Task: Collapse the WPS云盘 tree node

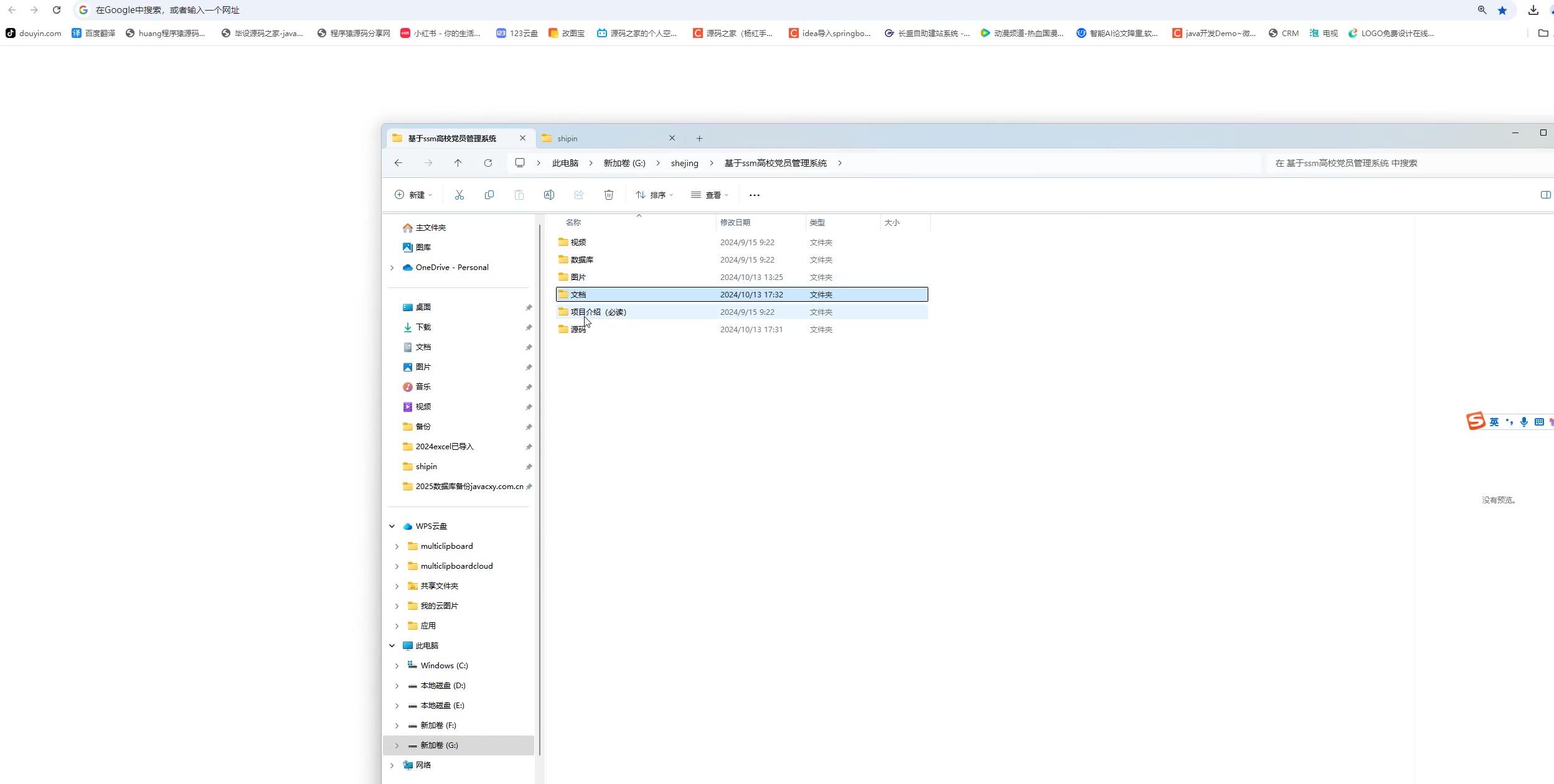Action: point(392,526)
